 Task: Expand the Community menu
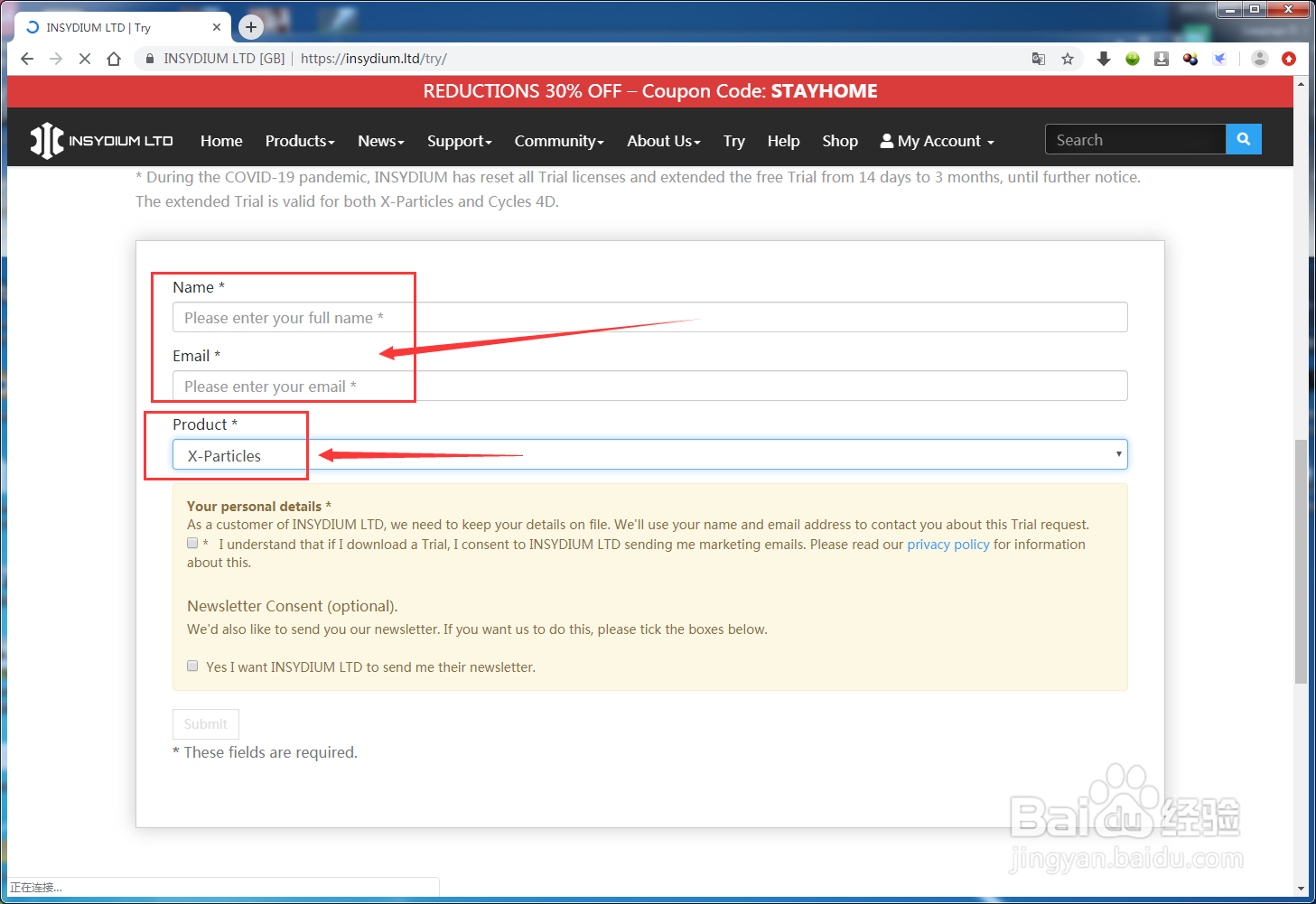coord(559,141)
